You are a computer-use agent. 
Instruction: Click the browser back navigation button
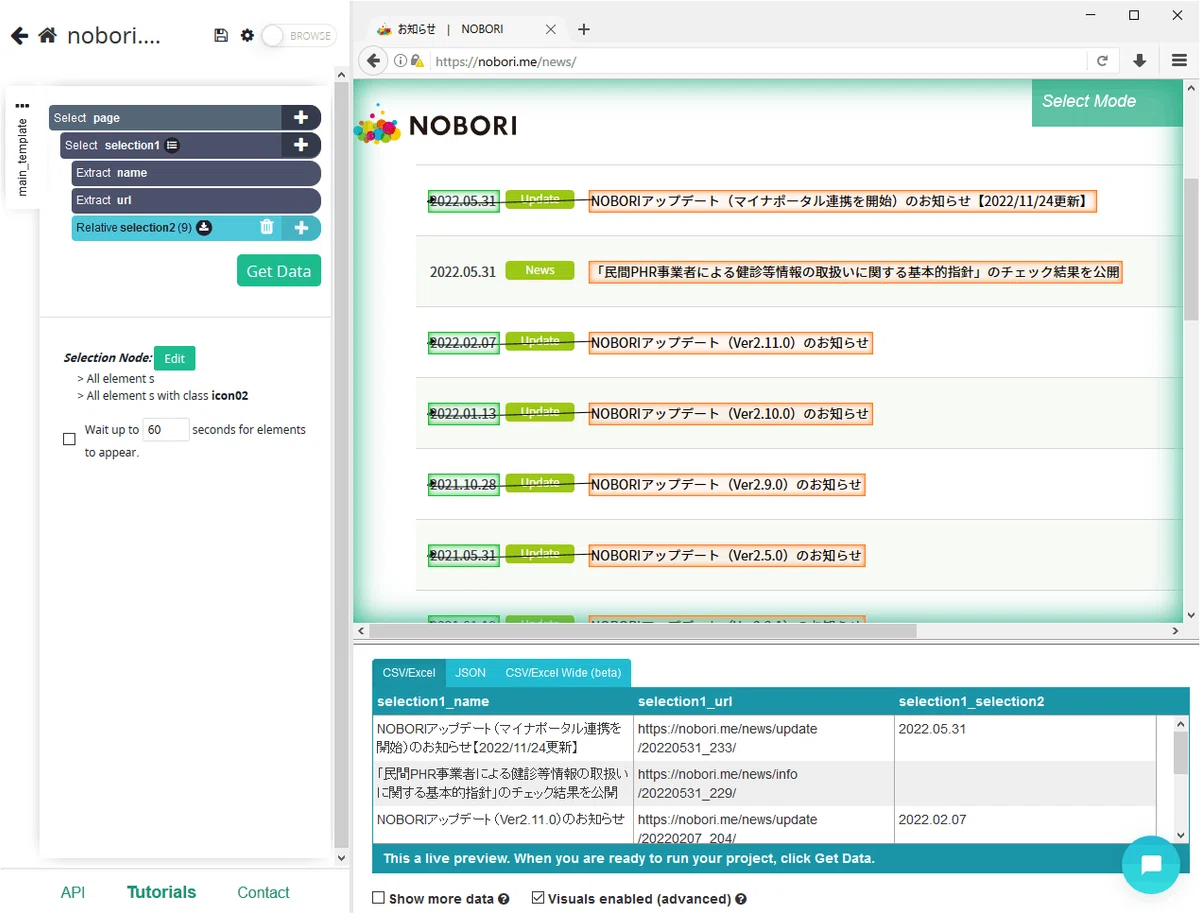coord(374,61)
